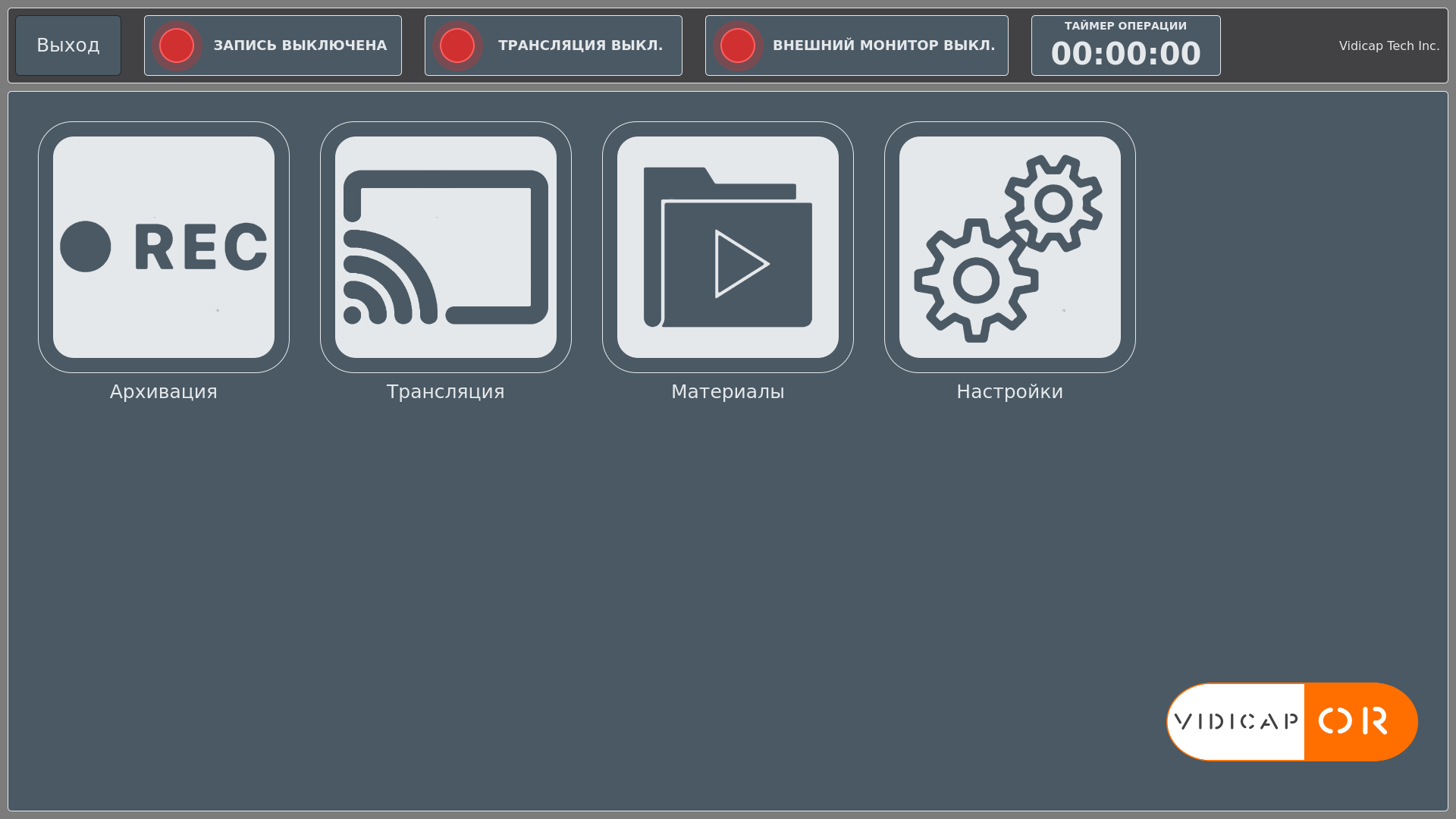Open the Настройки gears icon
This screenshot has height=819, width=1456.
(x=1010, y=247)
